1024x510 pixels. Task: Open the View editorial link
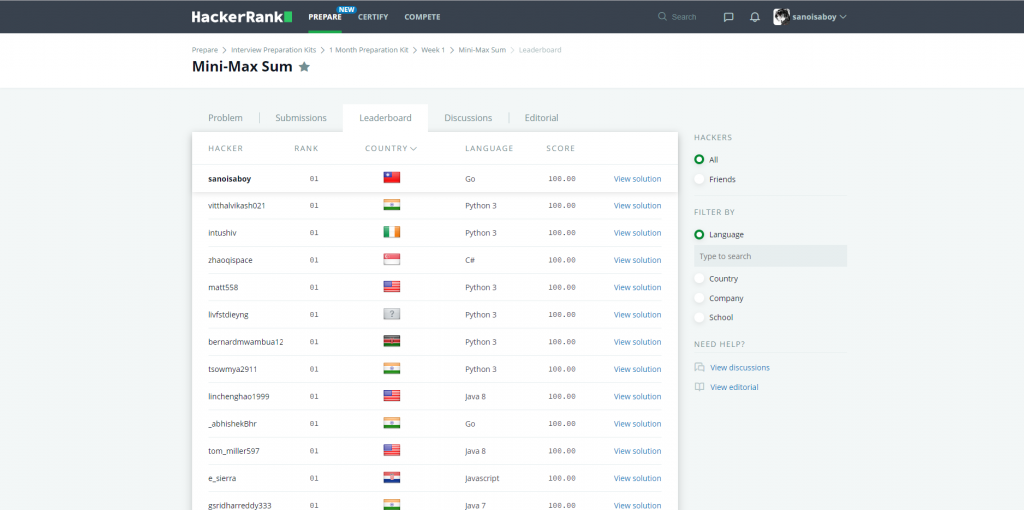(x=734, y=387)
